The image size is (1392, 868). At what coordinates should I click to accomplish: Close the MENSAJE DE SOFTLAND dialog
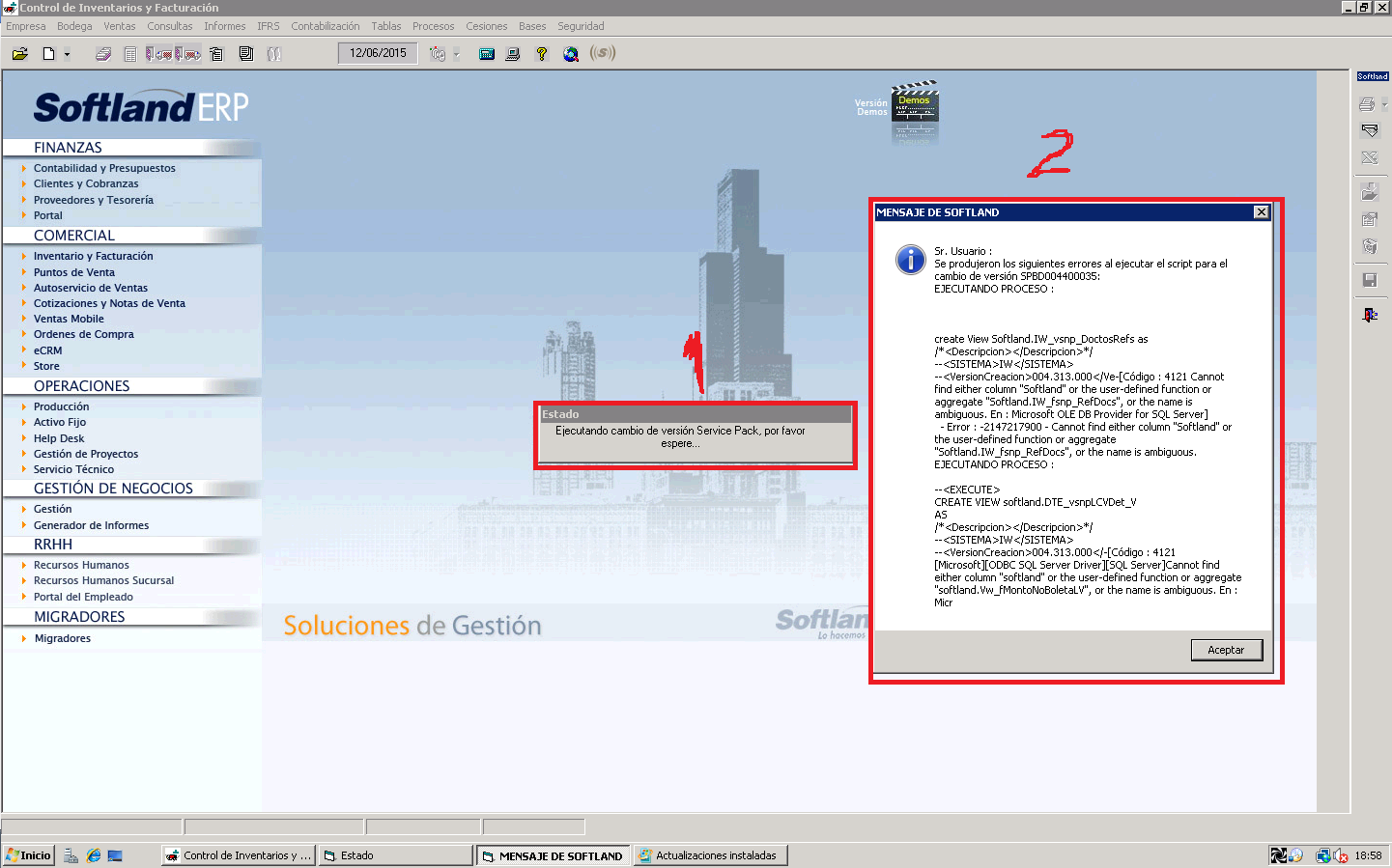[x=1261, y=212]
